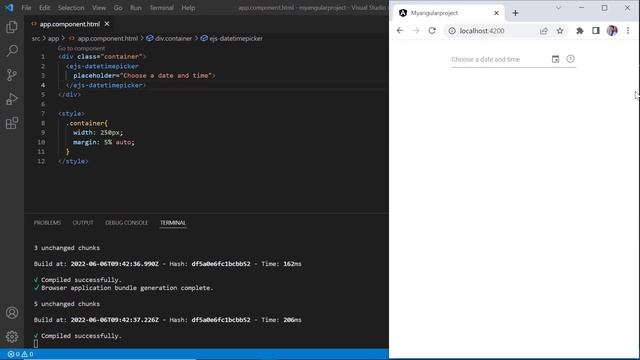This screenshot has height=360, width=640.
Task: View site information icon in address bar
Action: 452,31
